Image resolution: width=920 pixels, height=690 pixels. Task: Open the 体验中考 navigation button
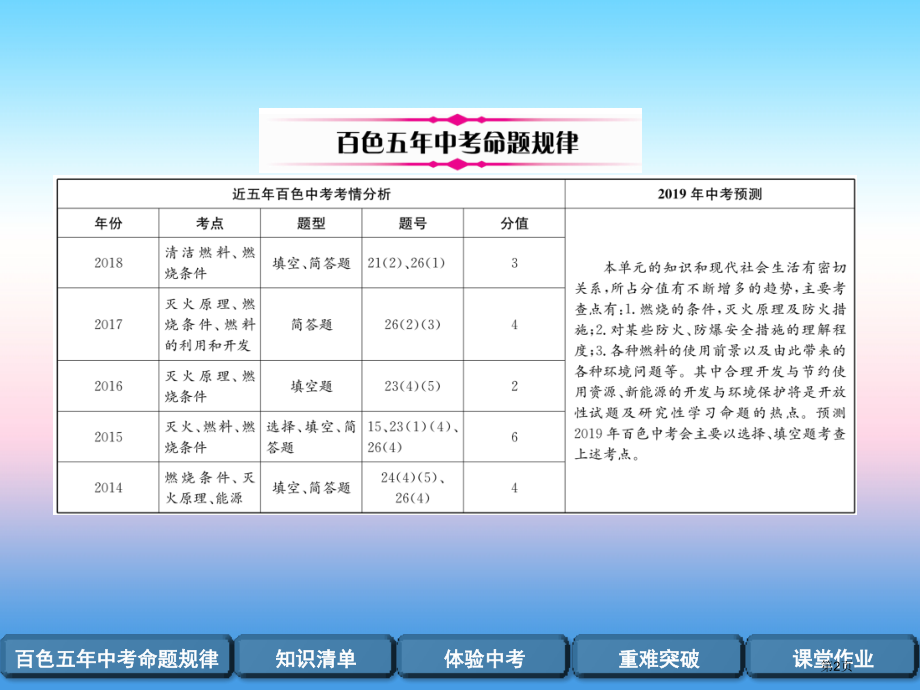point(486,658)
